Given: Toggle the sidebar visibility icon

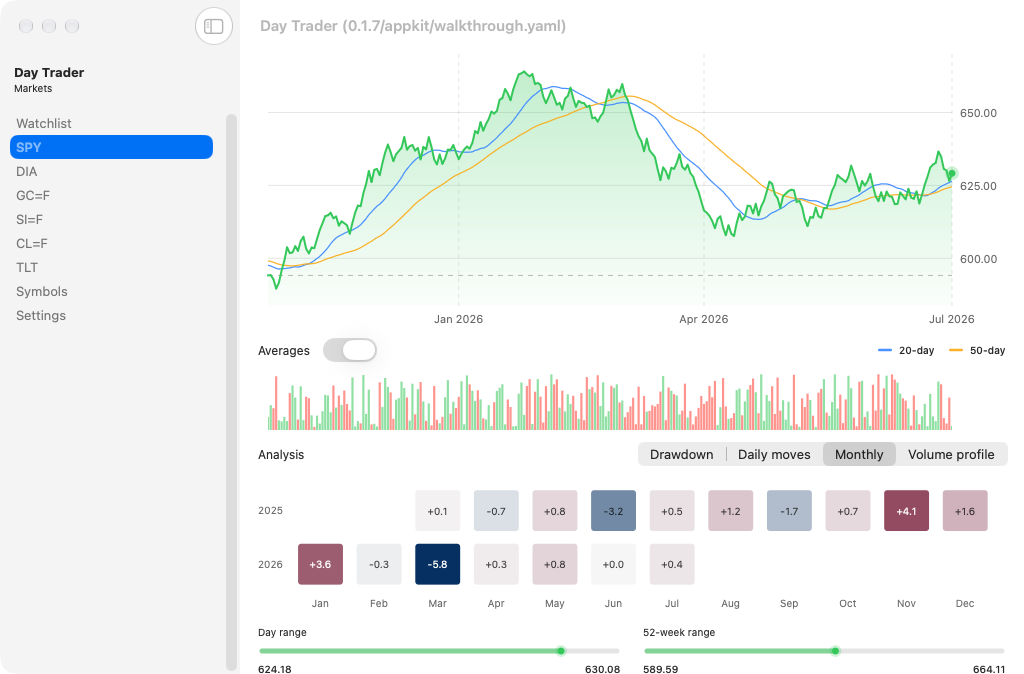Looking at the screenshot, I should coord(214,26).
